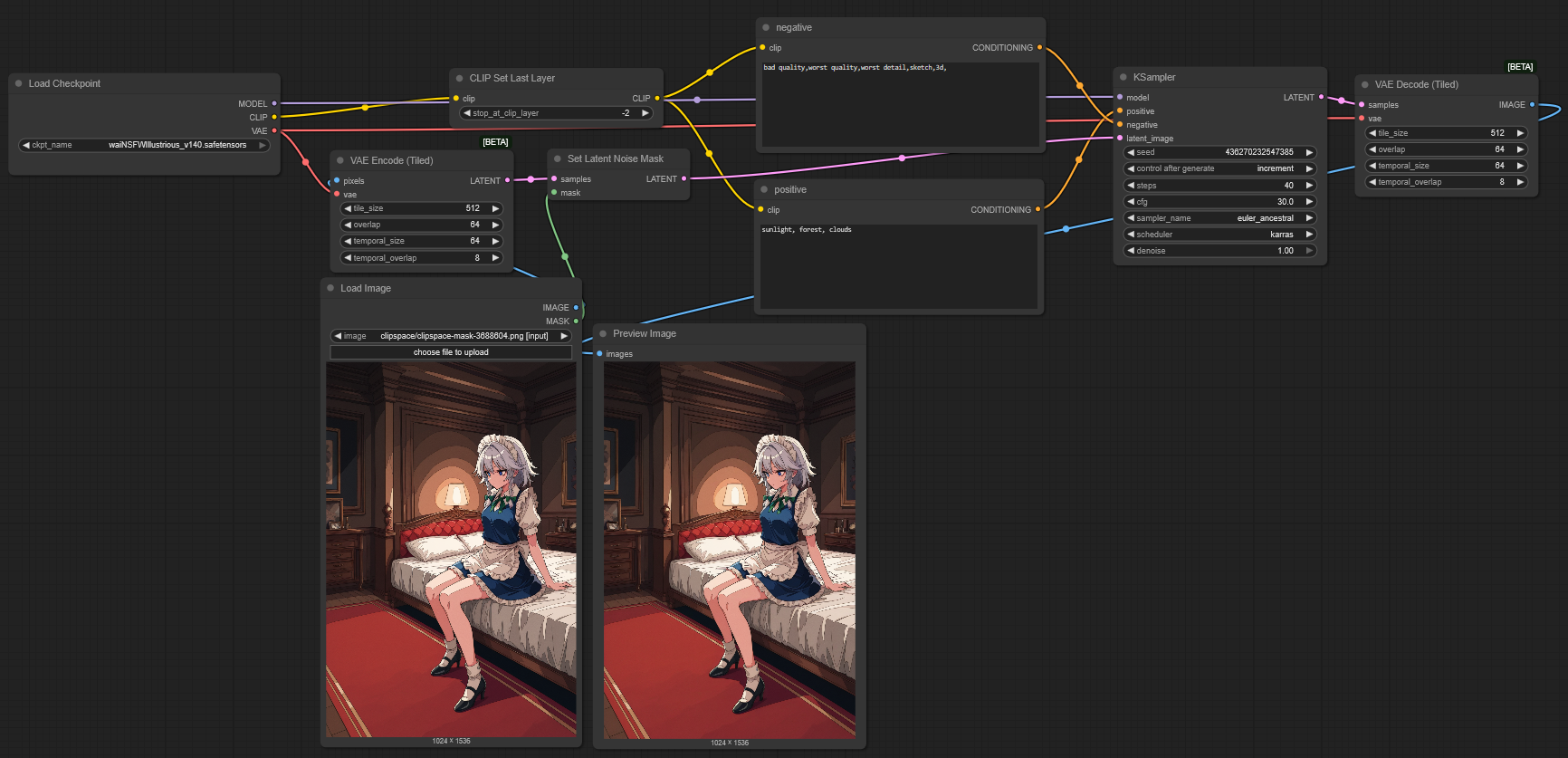Collapse the positive prompt node title dot
The height and width of the screenshot is (758, 1568).
pos(765,189)
